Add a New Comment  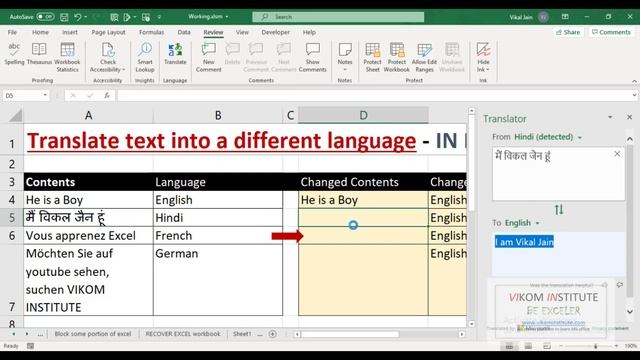click(209, 57)
